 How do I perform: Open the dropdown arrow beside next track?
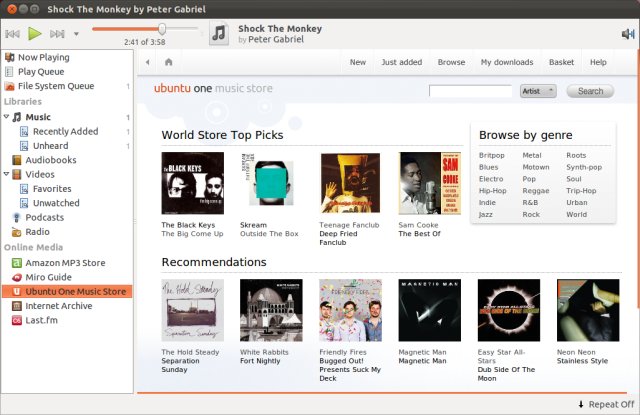pyautogui.click(x=76, y=34)
